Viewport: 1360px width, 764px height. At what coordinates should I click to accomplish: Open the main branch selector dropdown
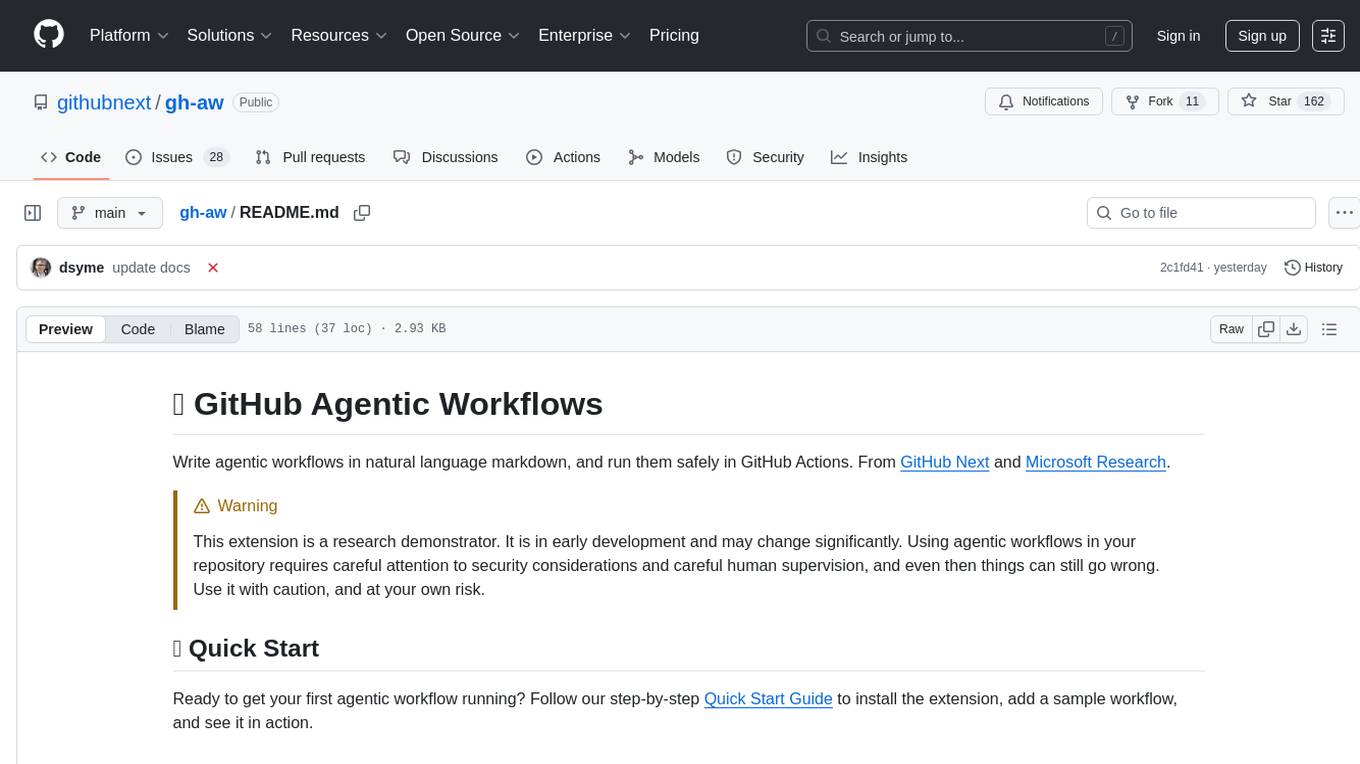(110, 213)
